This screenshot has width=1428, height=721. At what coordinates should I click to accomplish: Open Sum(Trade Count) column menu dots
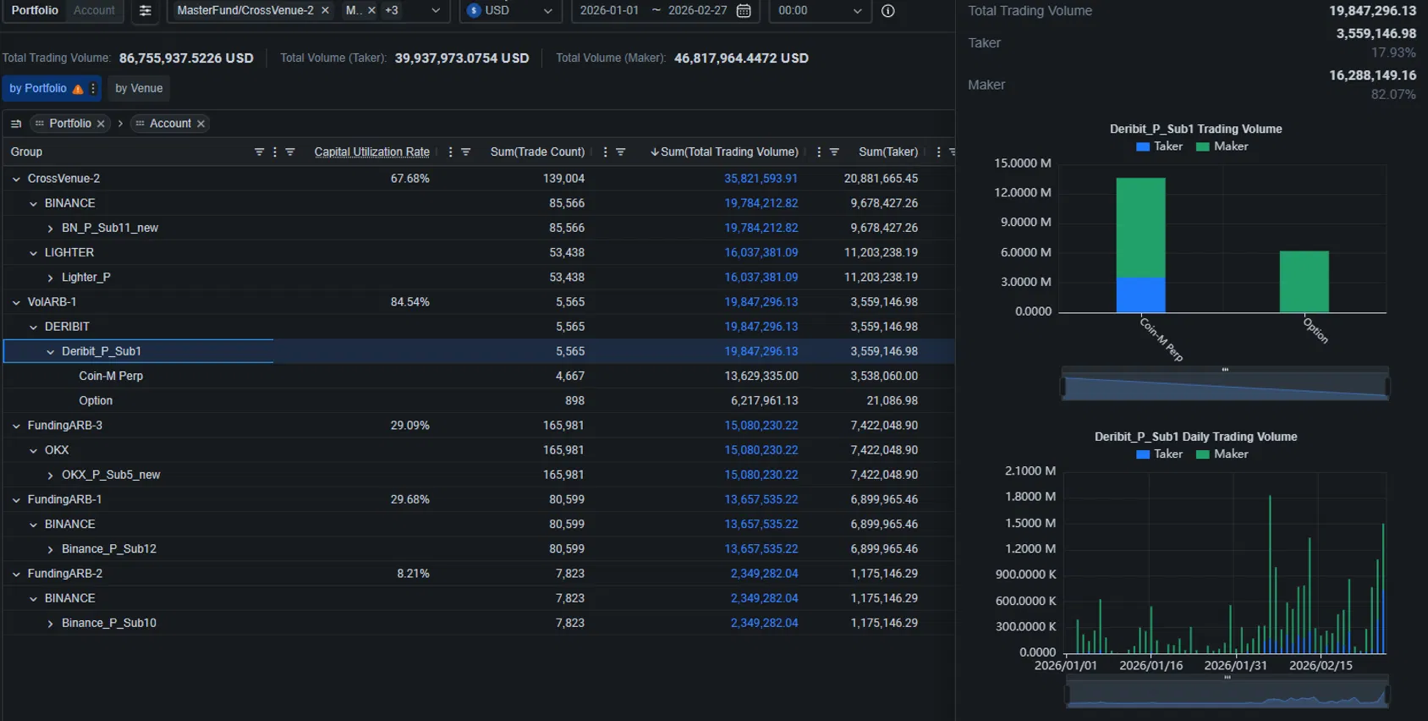click(605, 152)
